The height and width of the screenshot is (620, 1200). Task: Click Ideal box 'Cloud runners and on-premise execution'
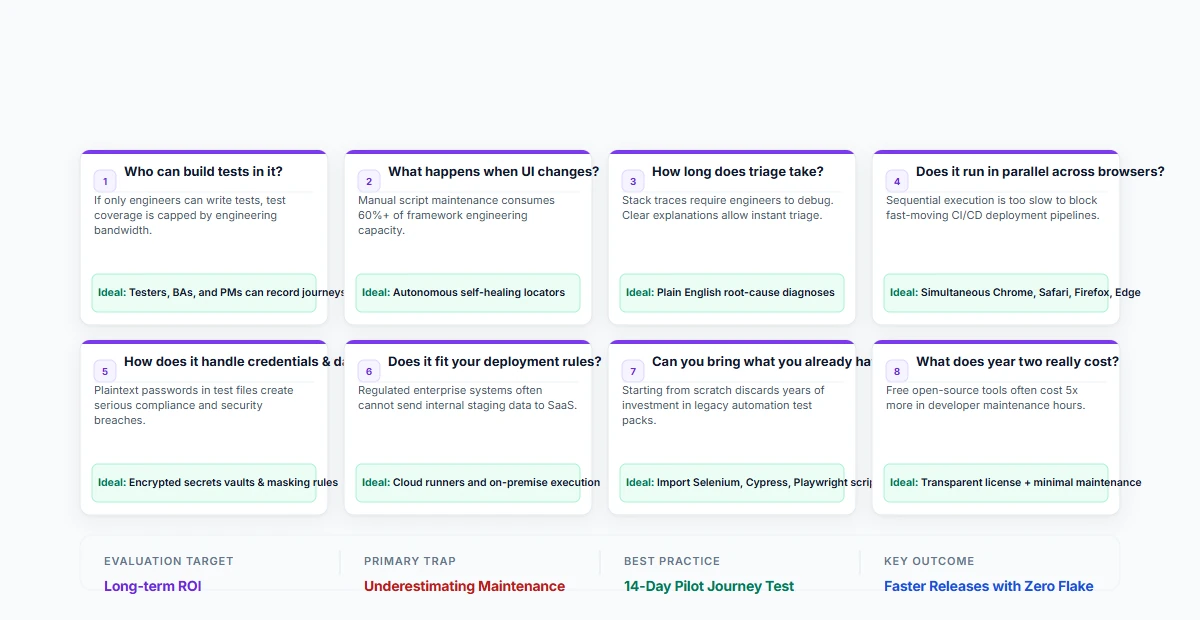(468, 483)
